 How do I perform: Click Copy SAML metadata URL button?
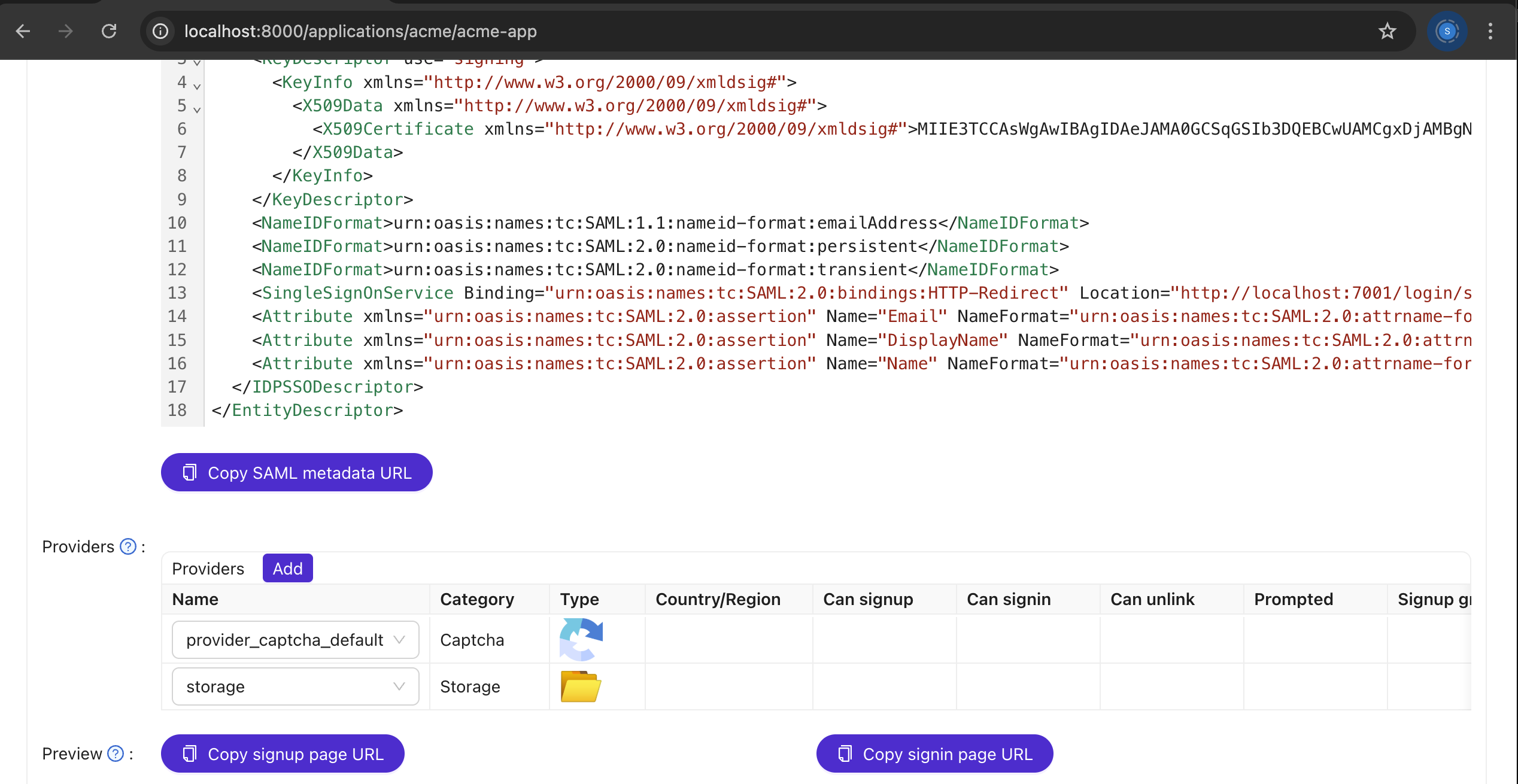tap(296, 472)
